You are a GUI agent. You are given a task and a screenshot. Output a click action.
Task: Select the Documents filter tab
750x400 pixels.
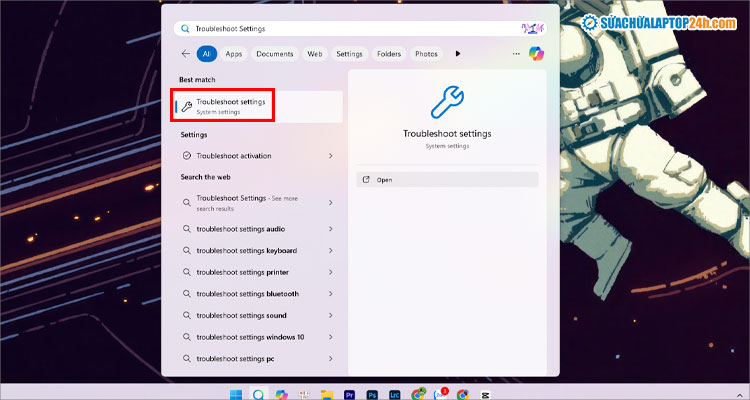273,53
